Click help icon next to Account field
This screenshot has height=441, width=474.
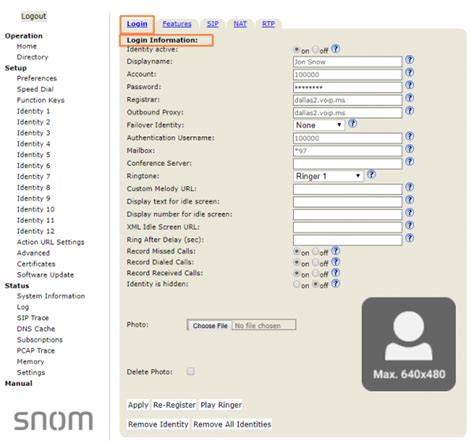[410, 73]
